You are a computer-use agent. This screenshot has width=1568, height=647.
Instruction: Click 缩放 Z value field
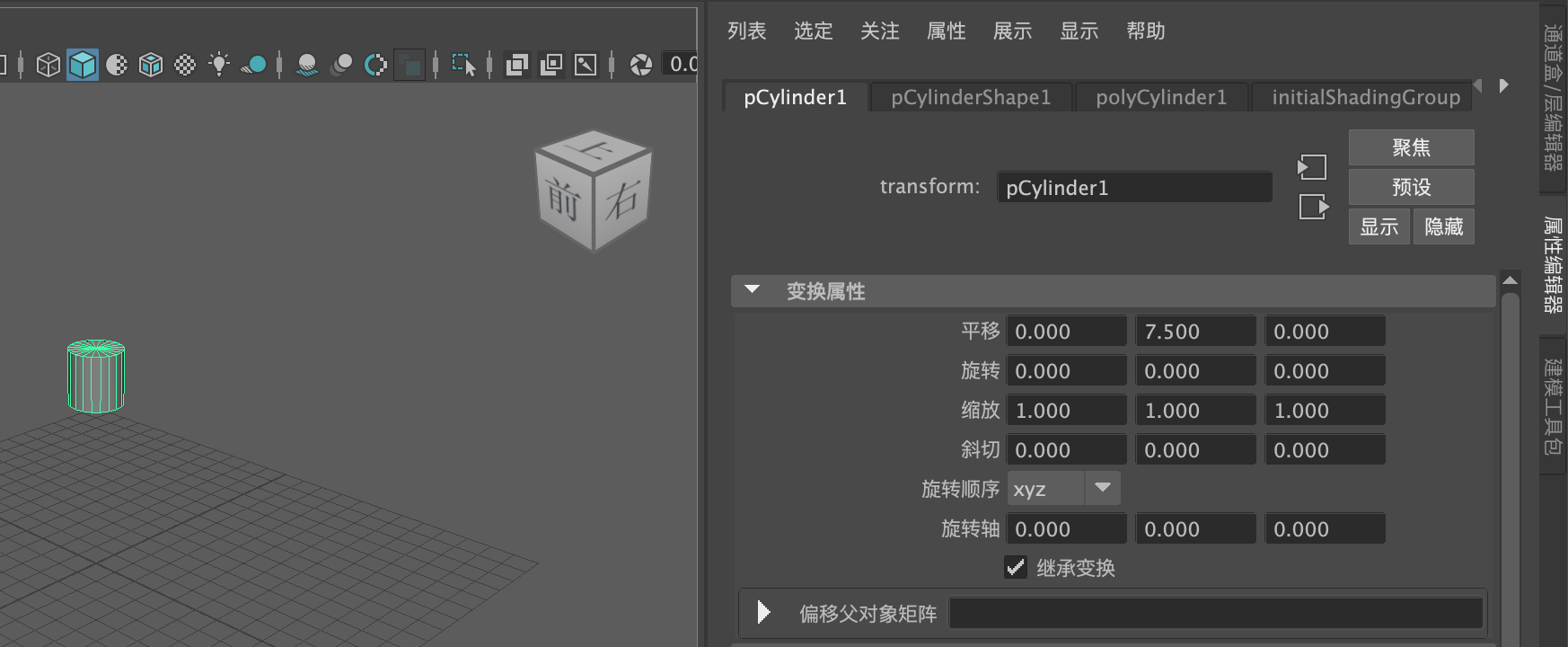coord(1326,410)
